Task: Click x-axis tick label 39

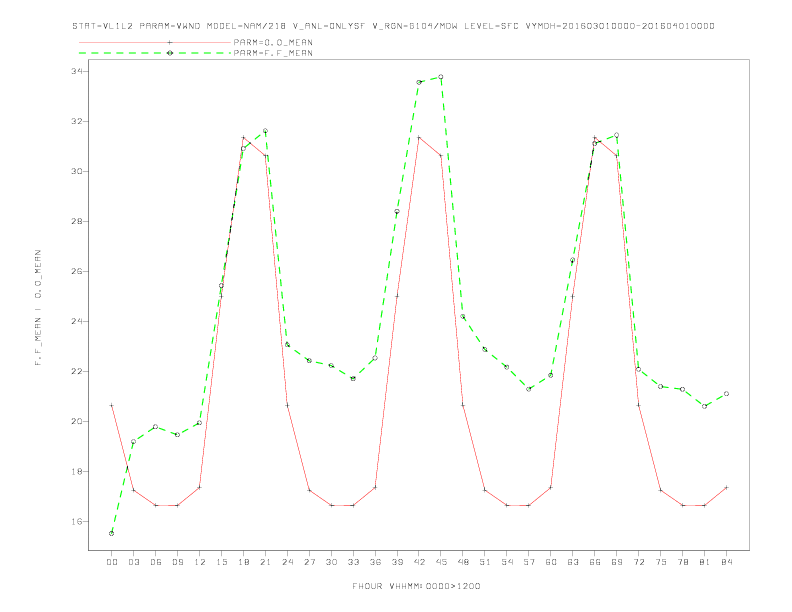Action: point(397,562)
